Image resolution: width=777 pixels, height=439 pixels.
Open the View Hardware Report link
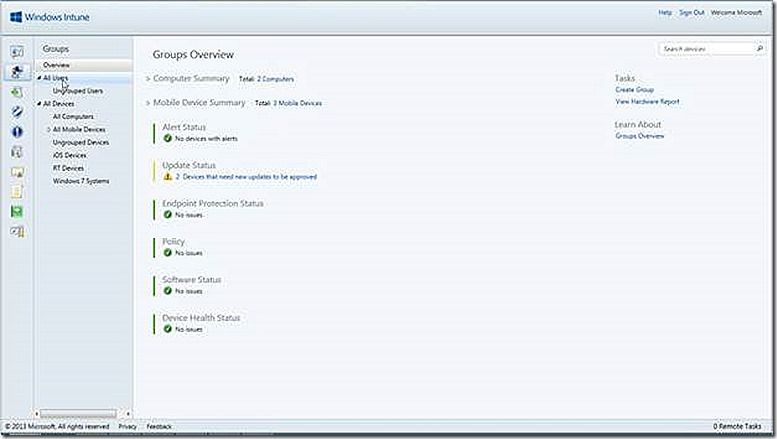tap(648, 102)
